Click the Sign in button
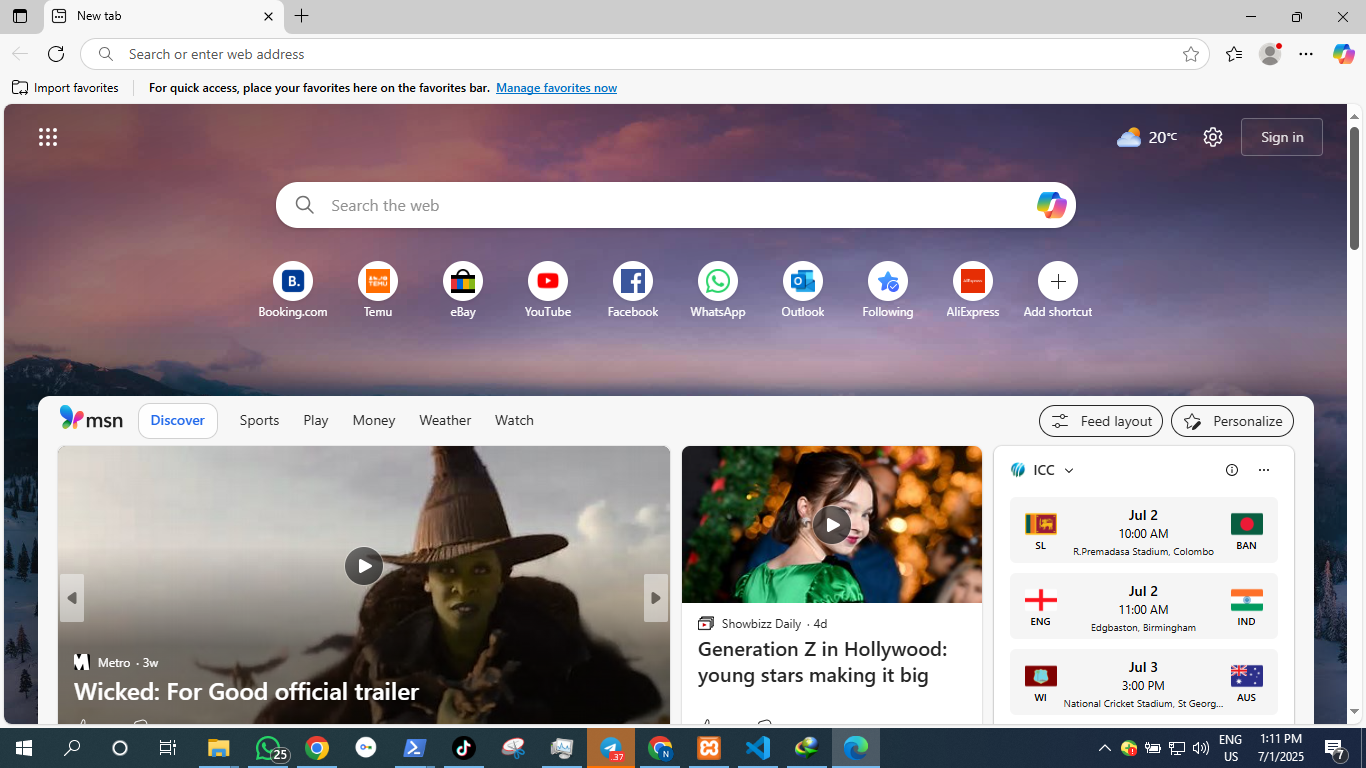 [x=1281, y=137]
